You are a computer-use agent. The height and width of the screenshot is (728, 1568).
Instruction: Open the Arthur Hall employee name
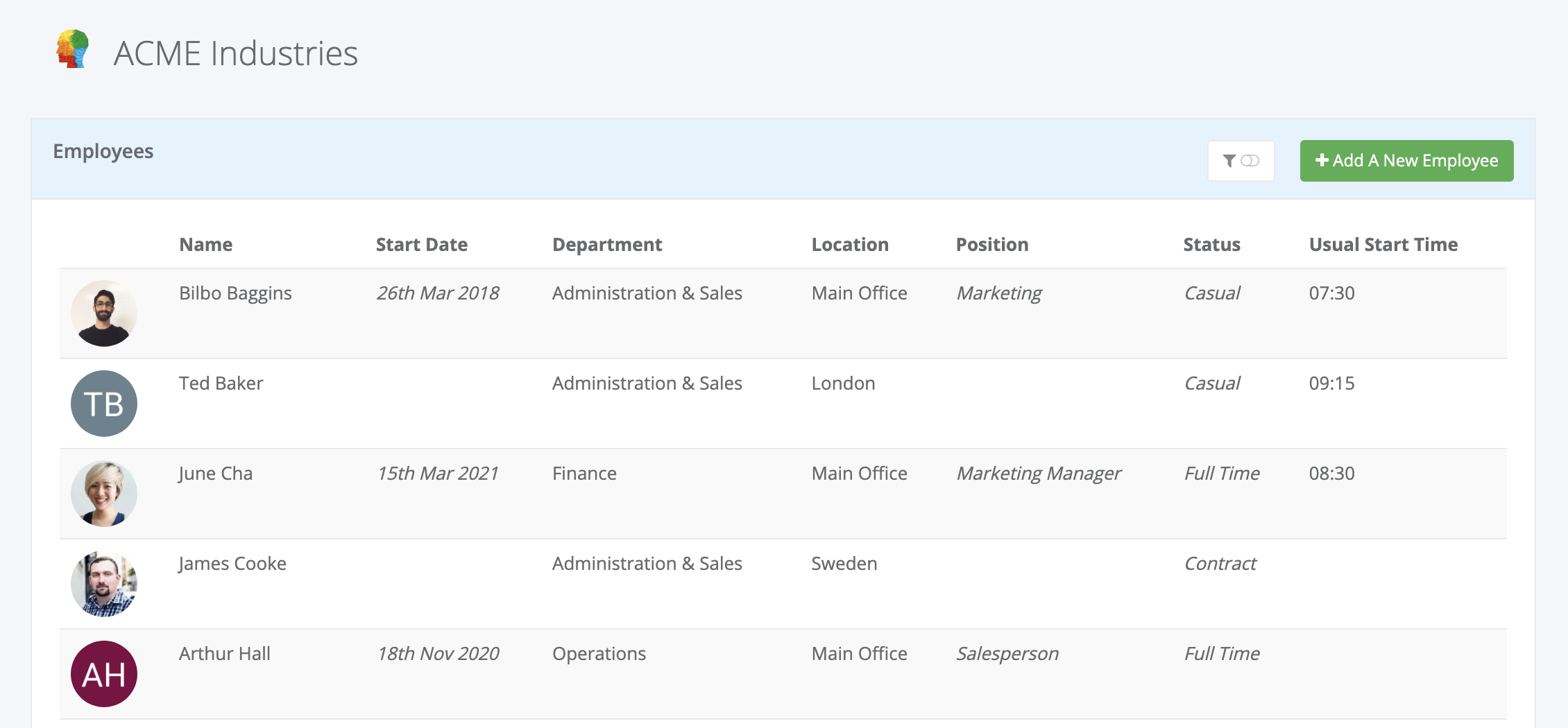tap(225, 654)
